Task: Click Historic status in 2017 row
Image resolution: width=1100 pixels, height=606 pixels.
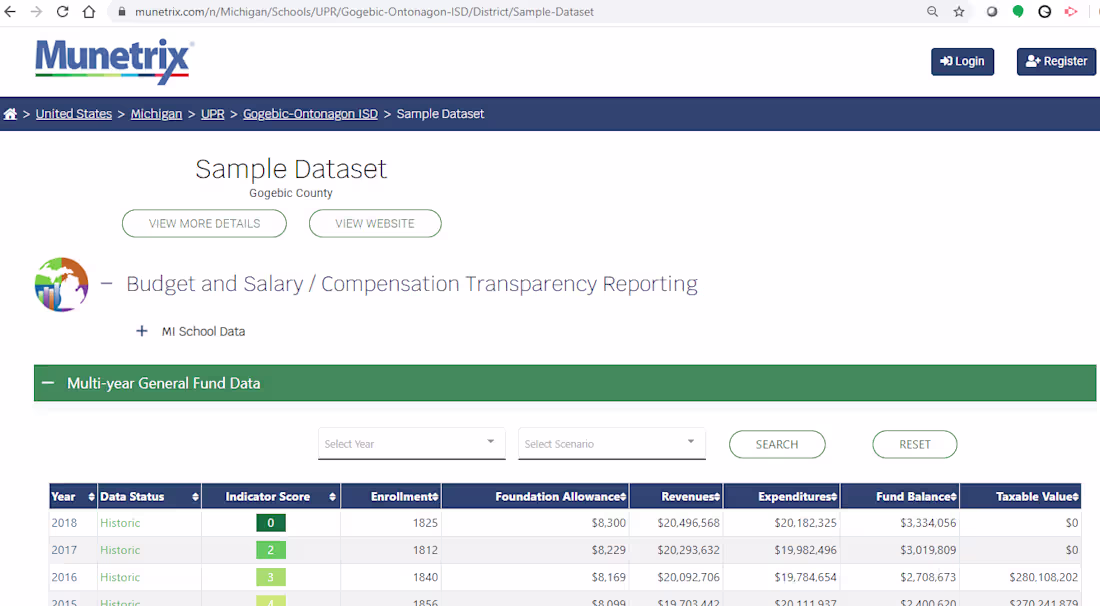Action: point(120,550)
